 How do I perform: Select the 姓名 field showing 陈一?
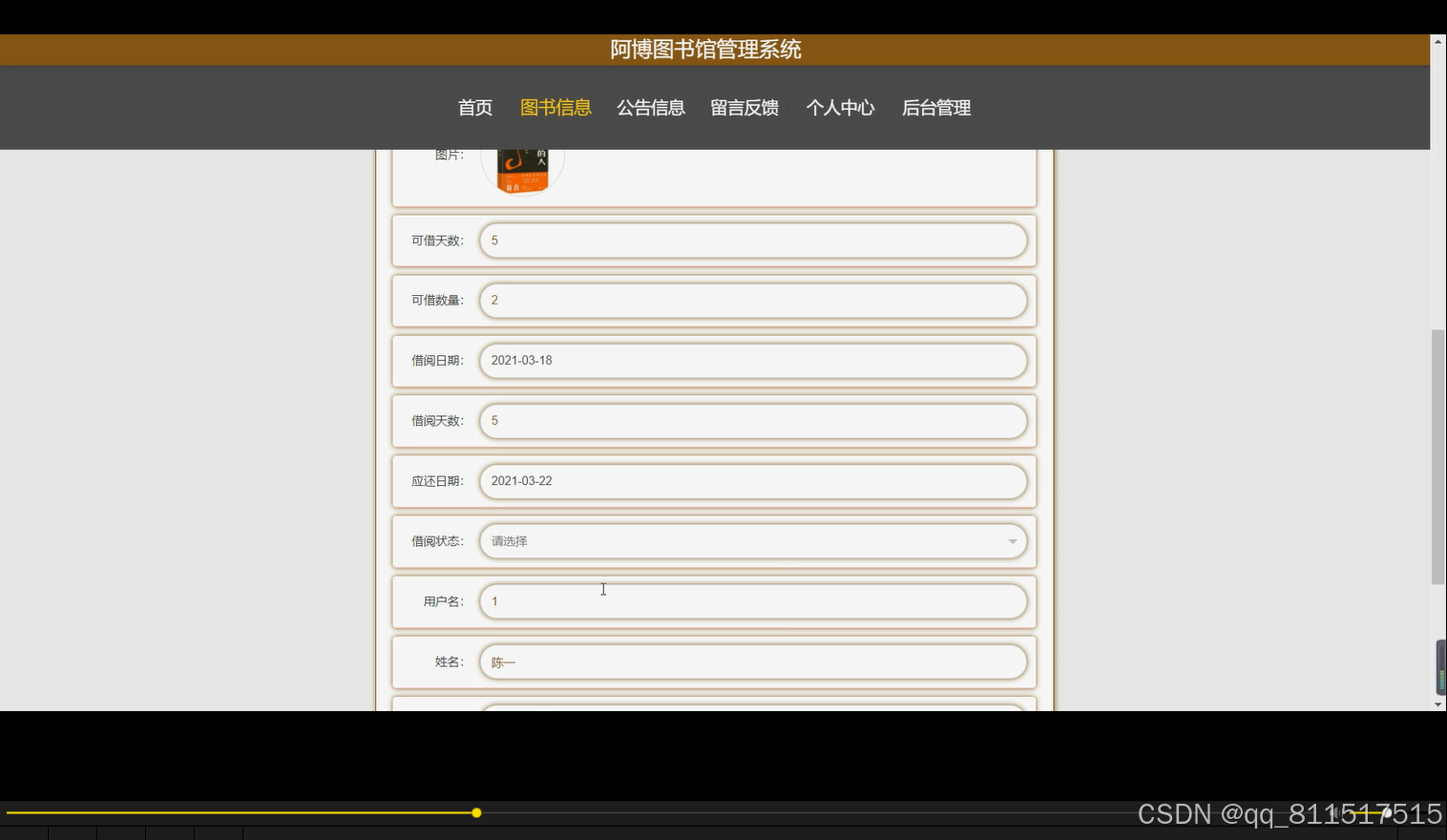pos(753,661)
